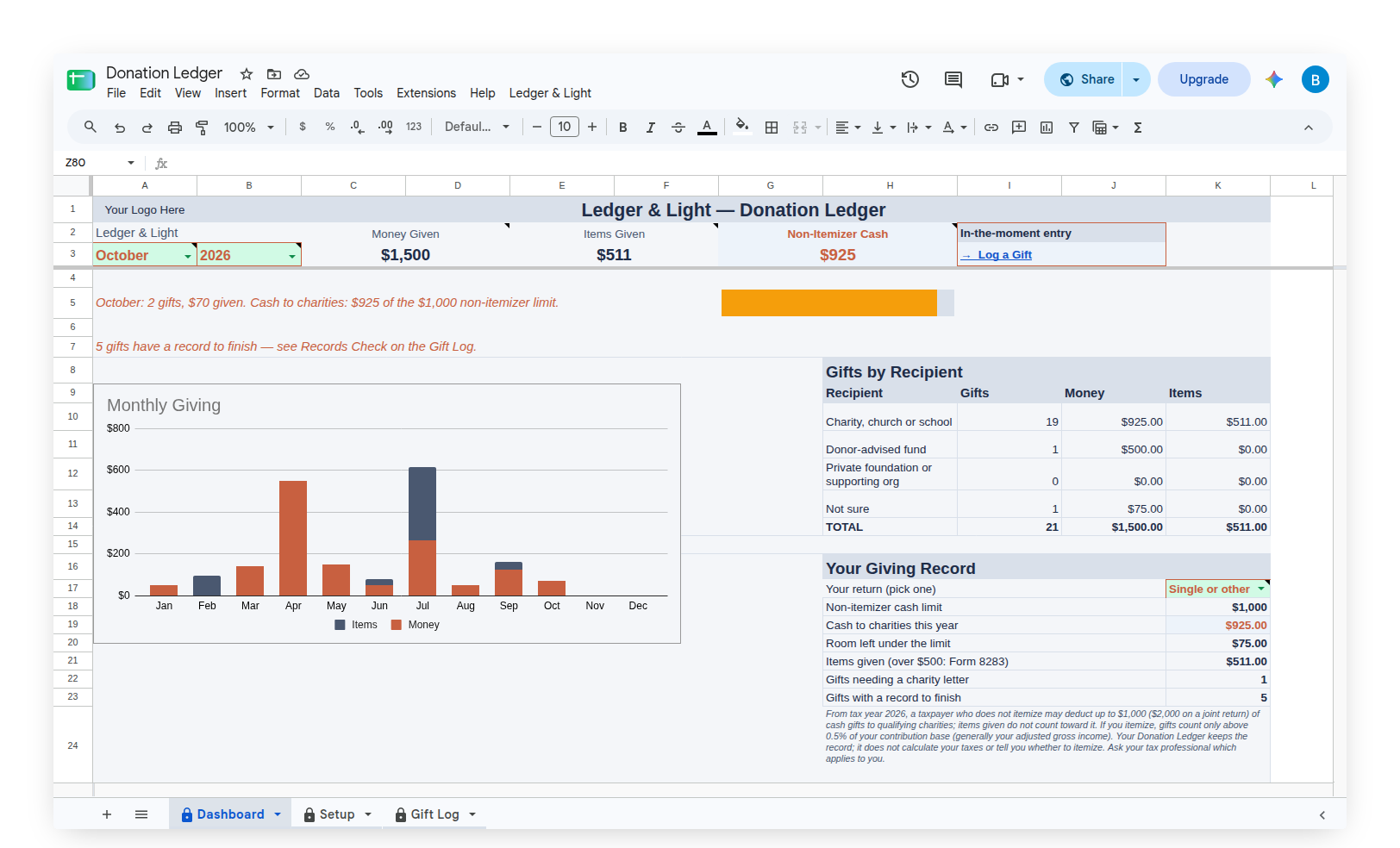Image resolution: width=1400 pixels, height=848 pixels.
Task: Insert a link from toolbar
Action: click(x=991, y=128)
